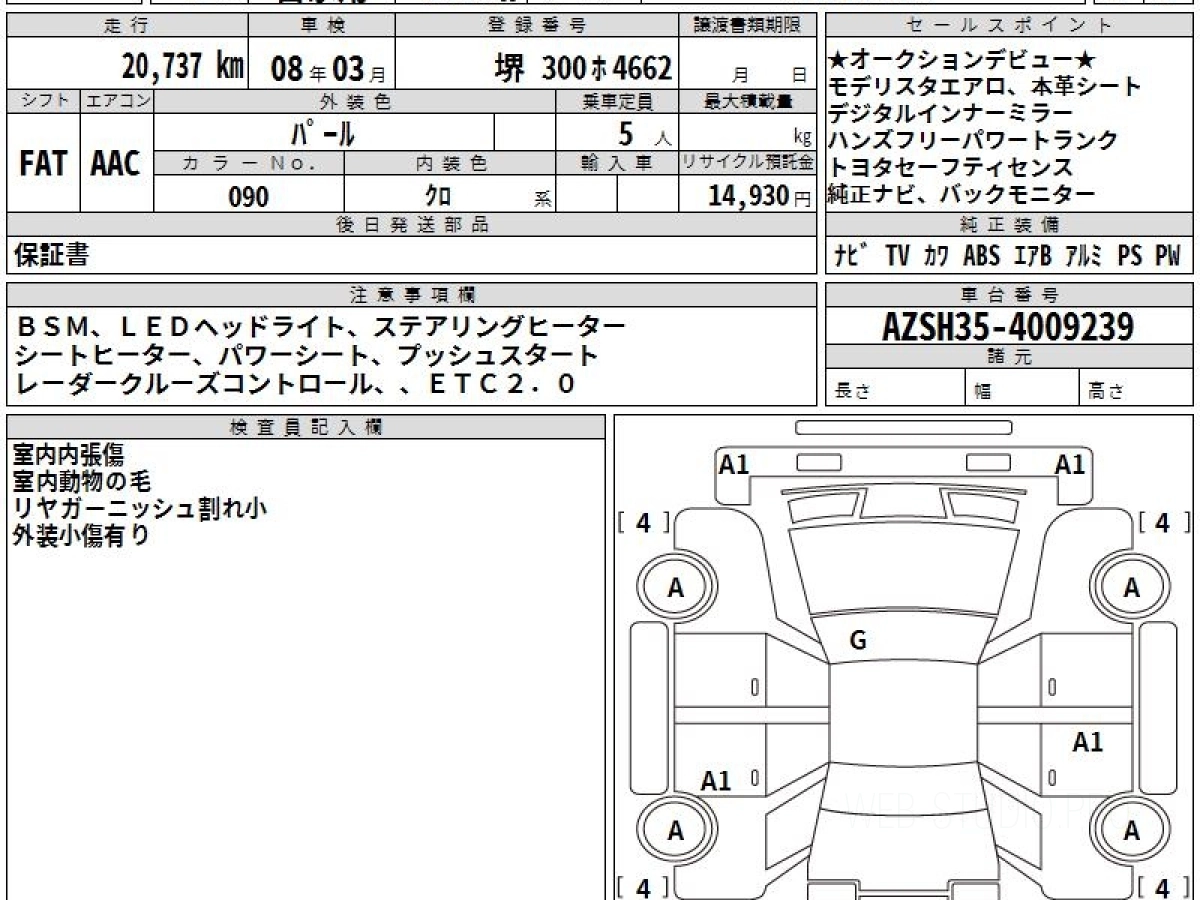1200x900 pixels.
Task: Select the モデリスタエアロ、本革シート line
Action: 985,87
